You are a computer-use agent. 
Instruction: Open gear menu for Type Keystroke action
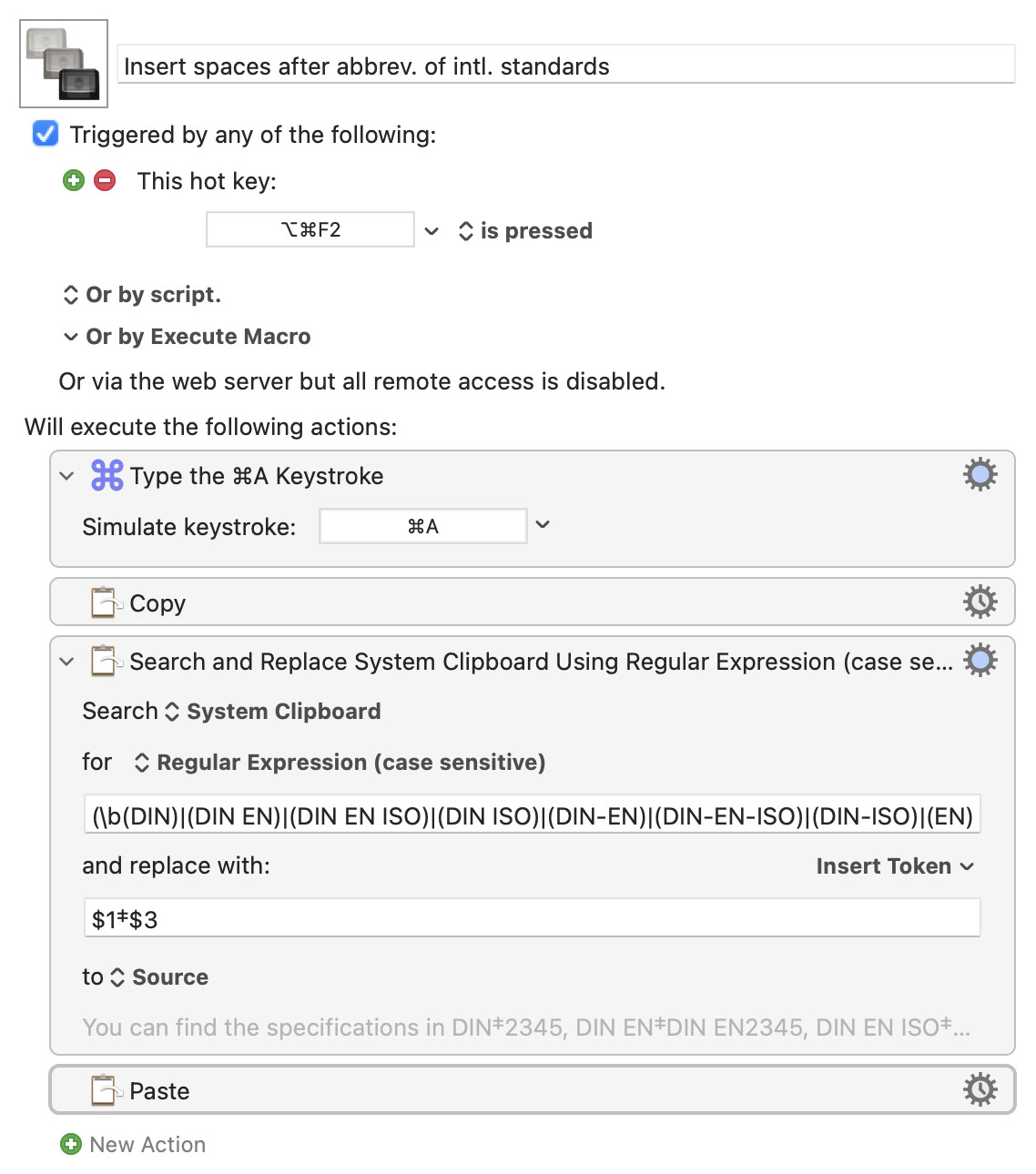pyautogui.click(x=980, y=475)
